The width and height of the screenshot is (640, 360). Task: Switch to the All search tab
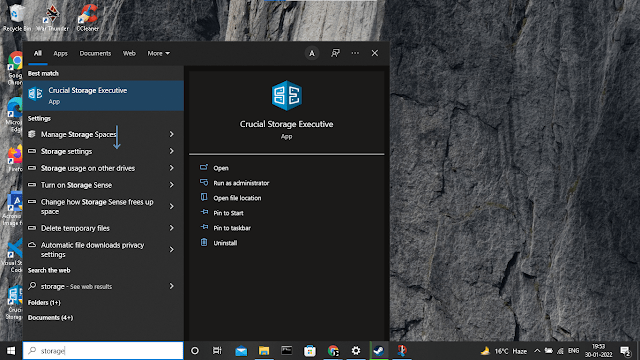click(38, 53)
